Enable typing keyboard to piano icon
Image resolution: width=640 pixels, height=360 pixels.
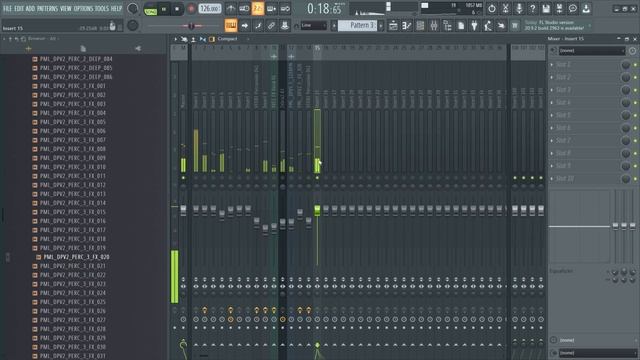click(231, 26)
